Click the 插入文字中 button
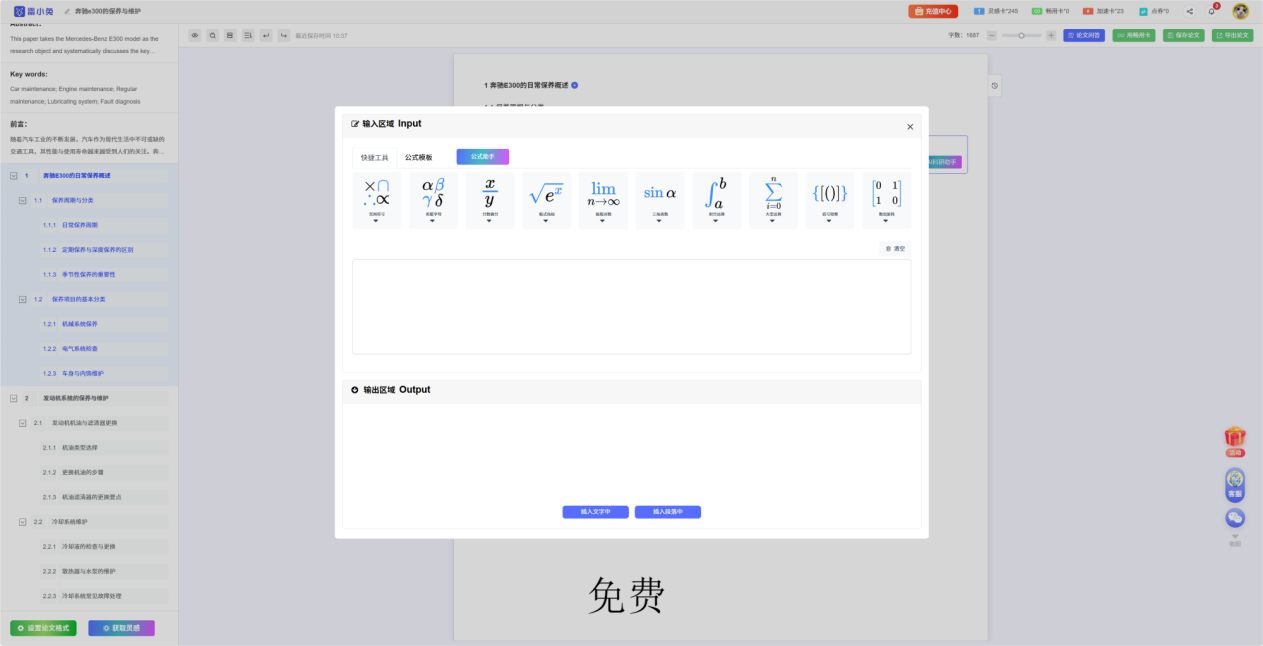Screen dimensions: 1263x646 [595, 512]
